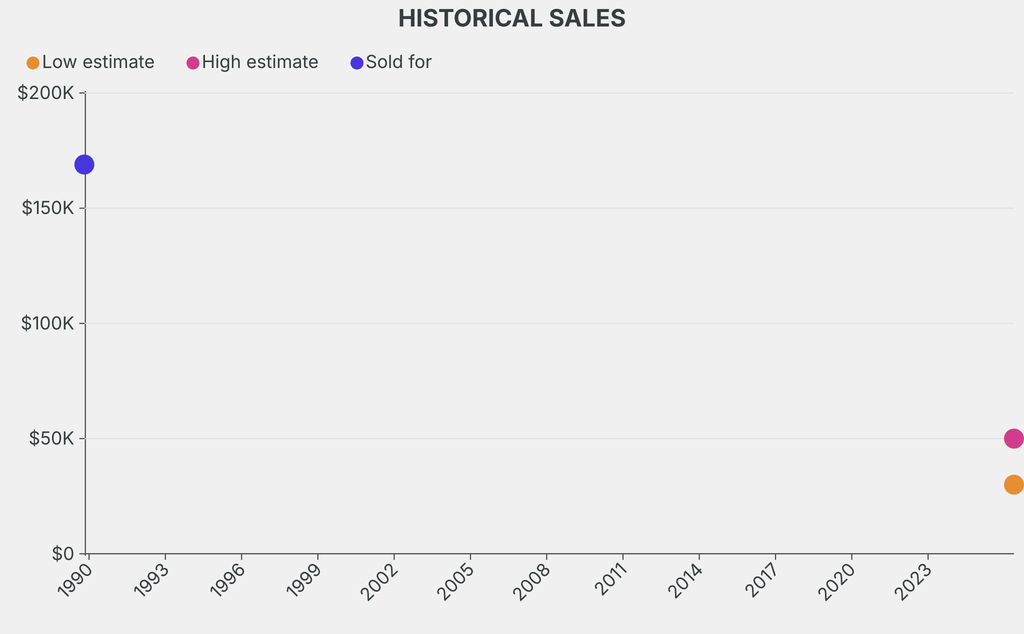Viewport: 1024px width, 634px height.
Task: Click the $50K y-axis label
Action: point(52,438)
